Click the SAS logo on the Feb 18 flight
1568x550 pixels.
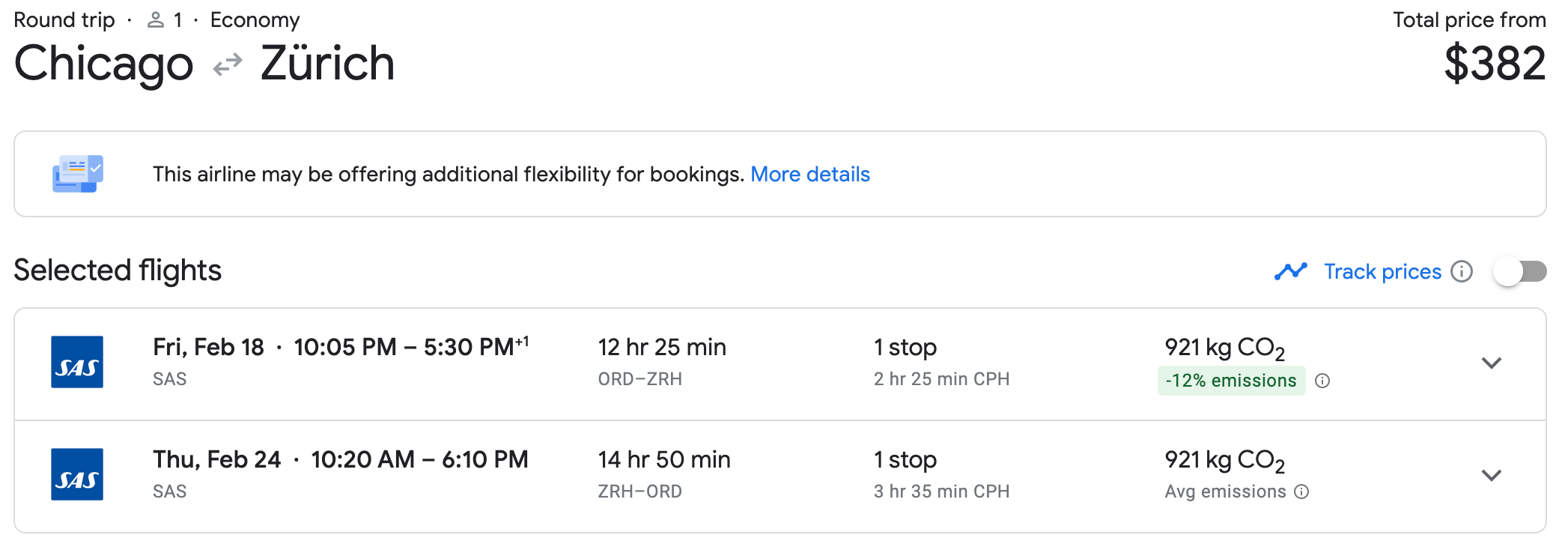[77, 362]
